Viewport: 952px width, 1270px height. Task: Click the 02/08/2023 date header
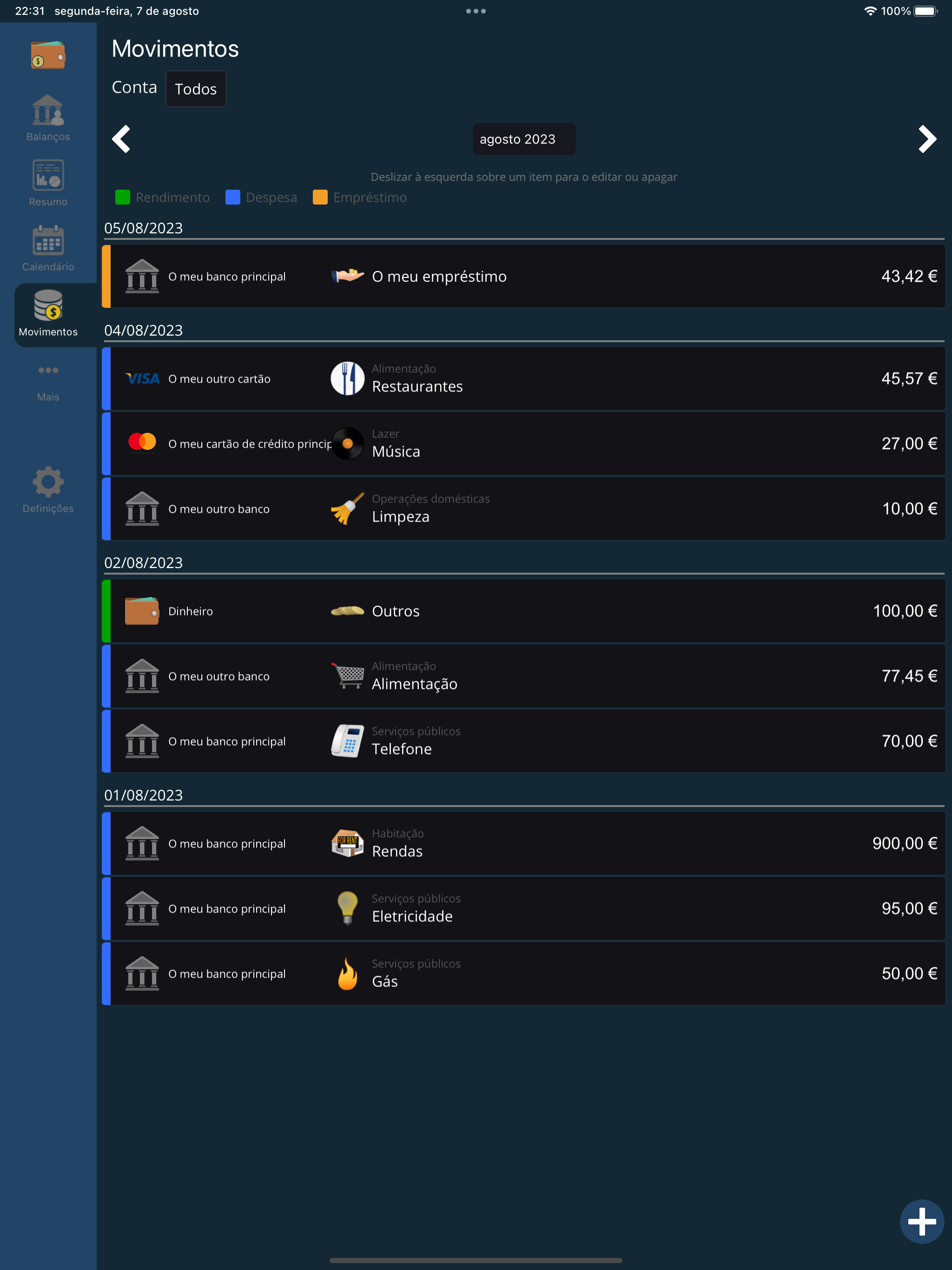click(x=144, y=562)
